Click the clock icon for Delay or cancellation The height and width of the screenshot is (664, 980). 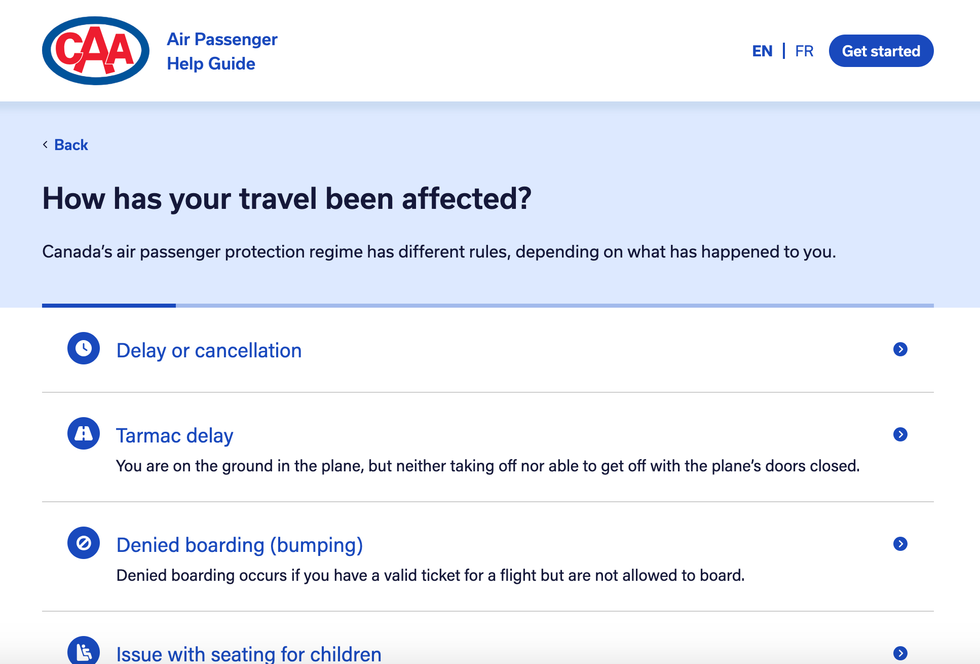(84, 349)
